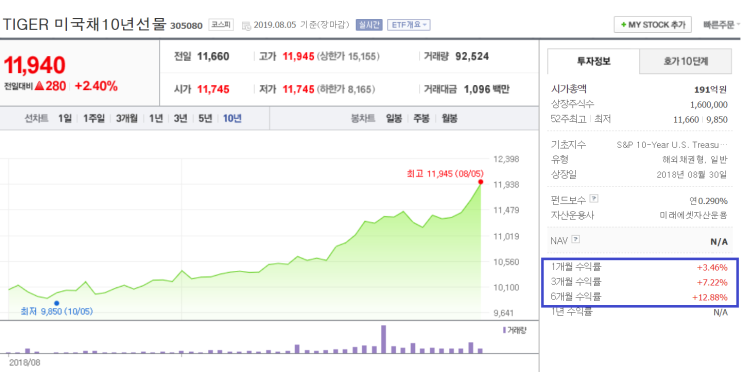Click the MY STOCK 추가 button

click(x=652, y=25)
